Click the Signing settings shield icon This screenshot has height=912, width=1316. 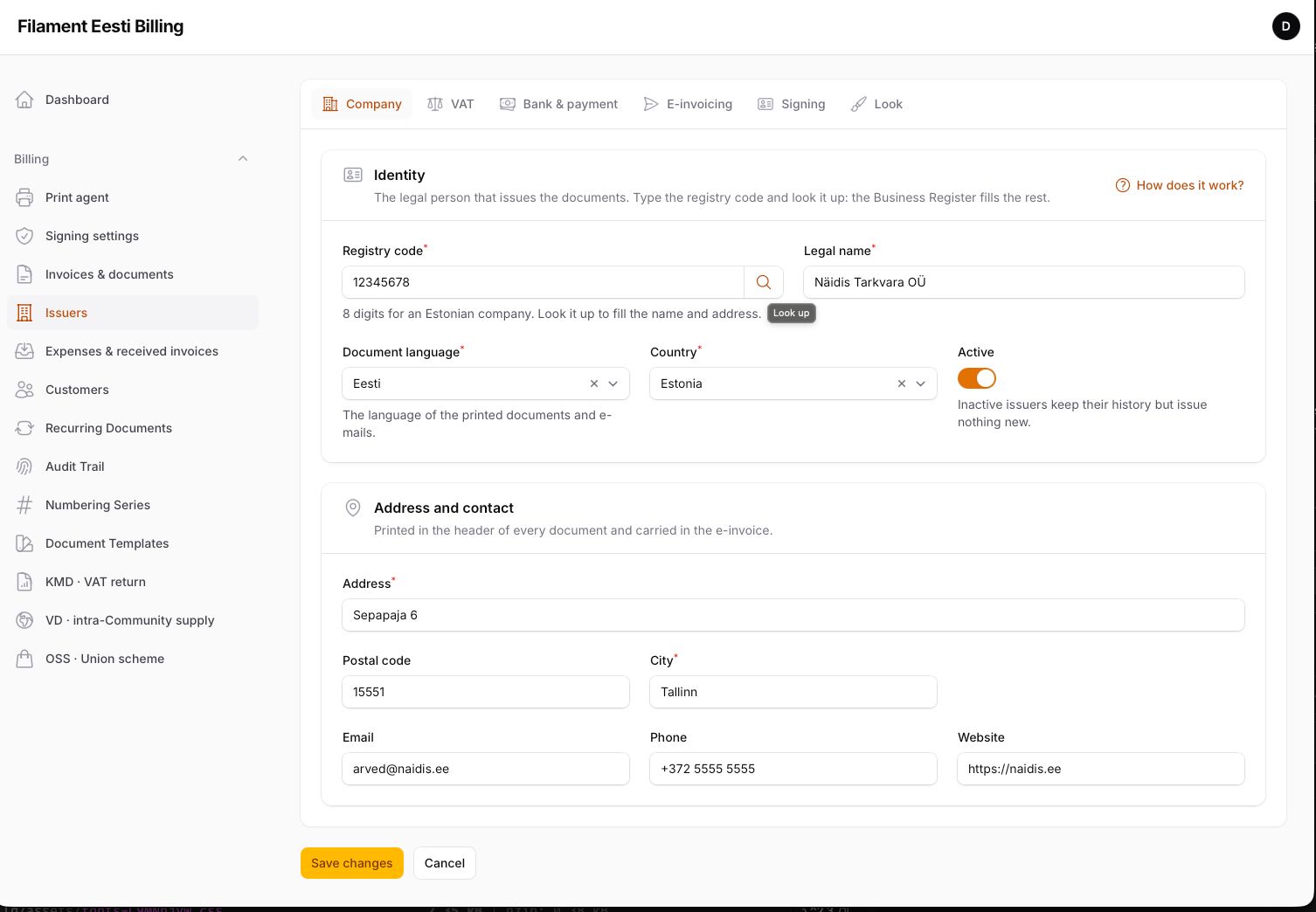24,236
